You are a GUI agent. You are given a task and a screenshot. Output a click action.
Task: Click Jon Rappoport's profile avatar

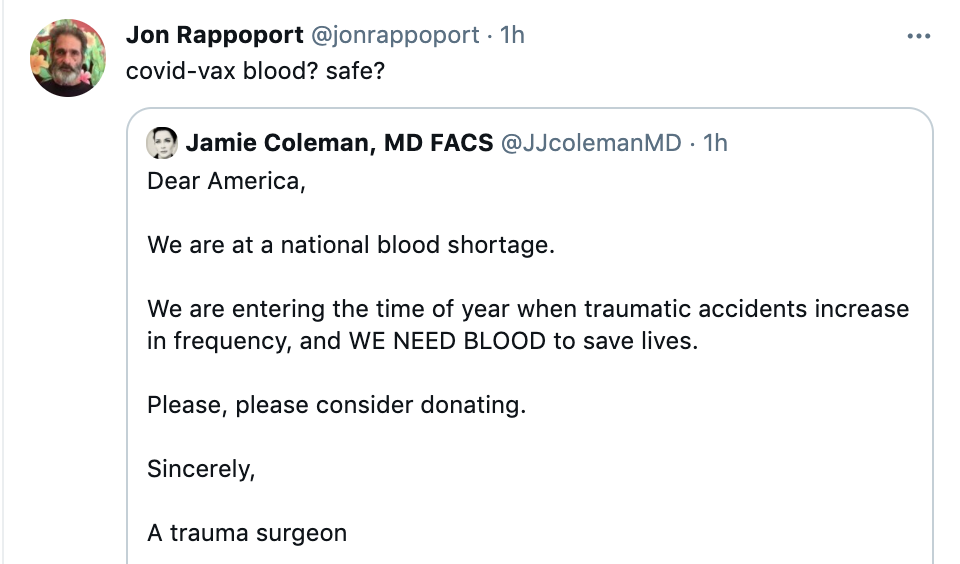68,58
